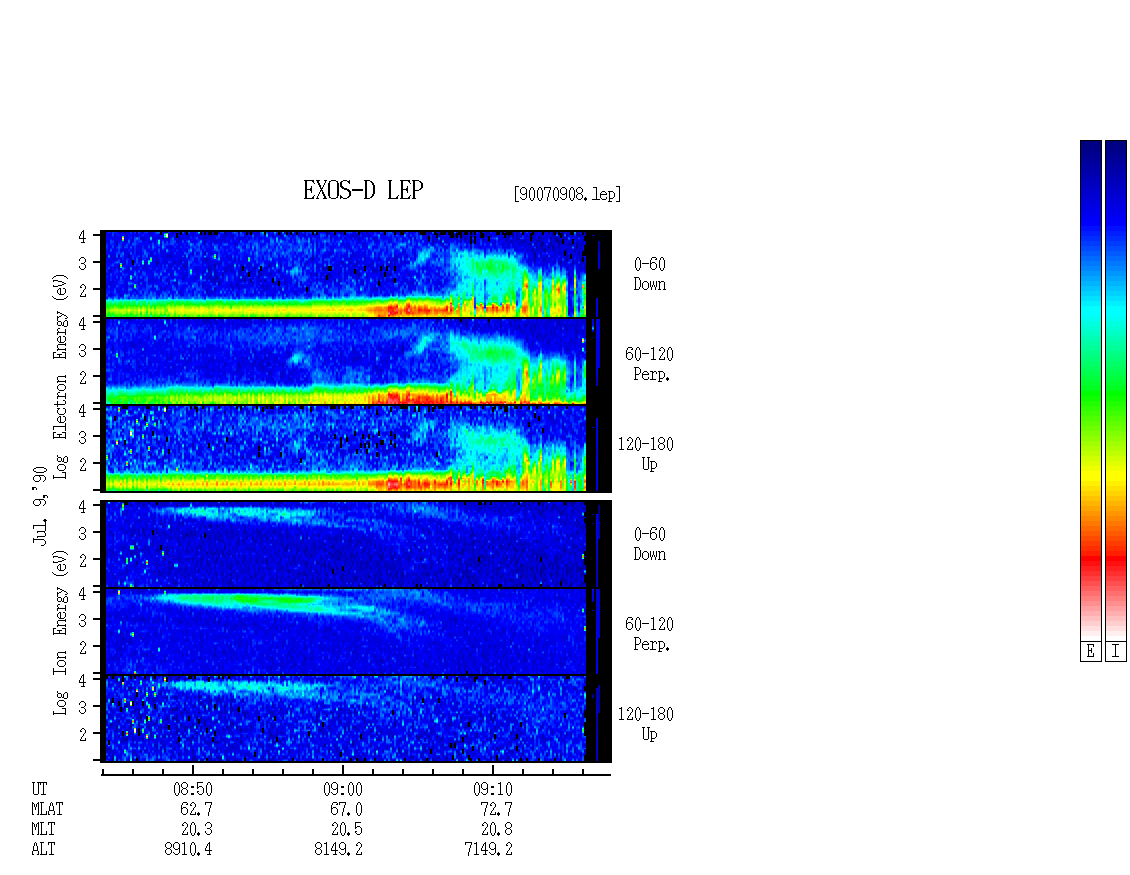Click the MLAT value 62.7
This screenshot has height=875, width=1130.
[196, 809]
